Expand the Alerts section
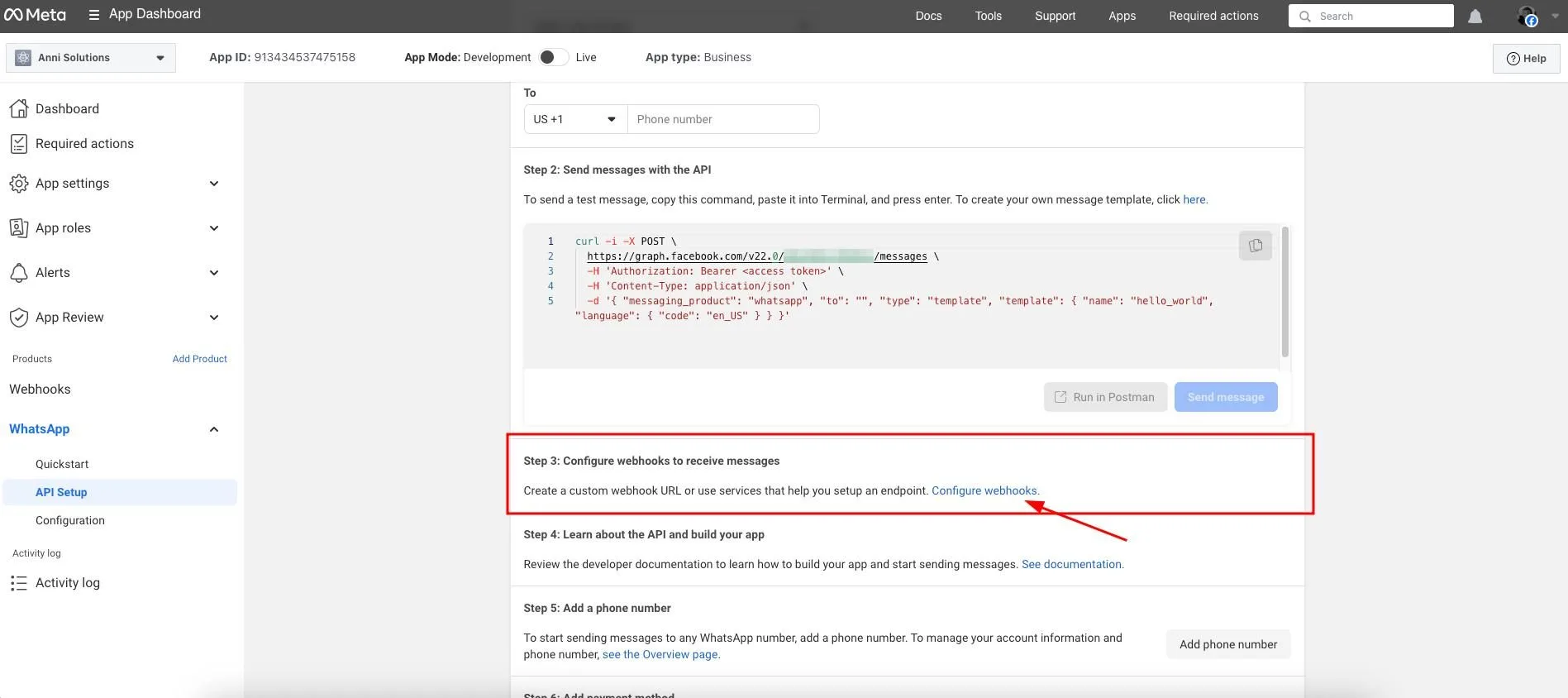The width and height of the screenshot is (1568, 698). 214,273
